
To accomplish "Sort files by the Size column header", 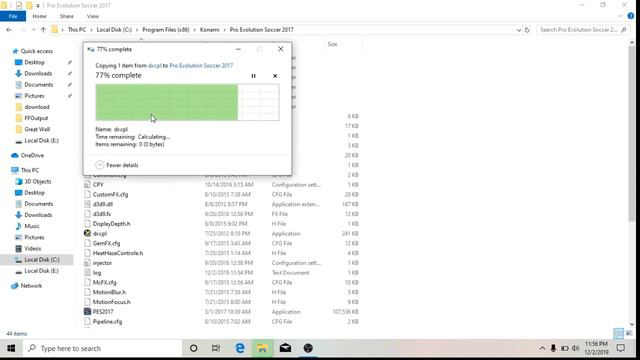I will [333, 44].
